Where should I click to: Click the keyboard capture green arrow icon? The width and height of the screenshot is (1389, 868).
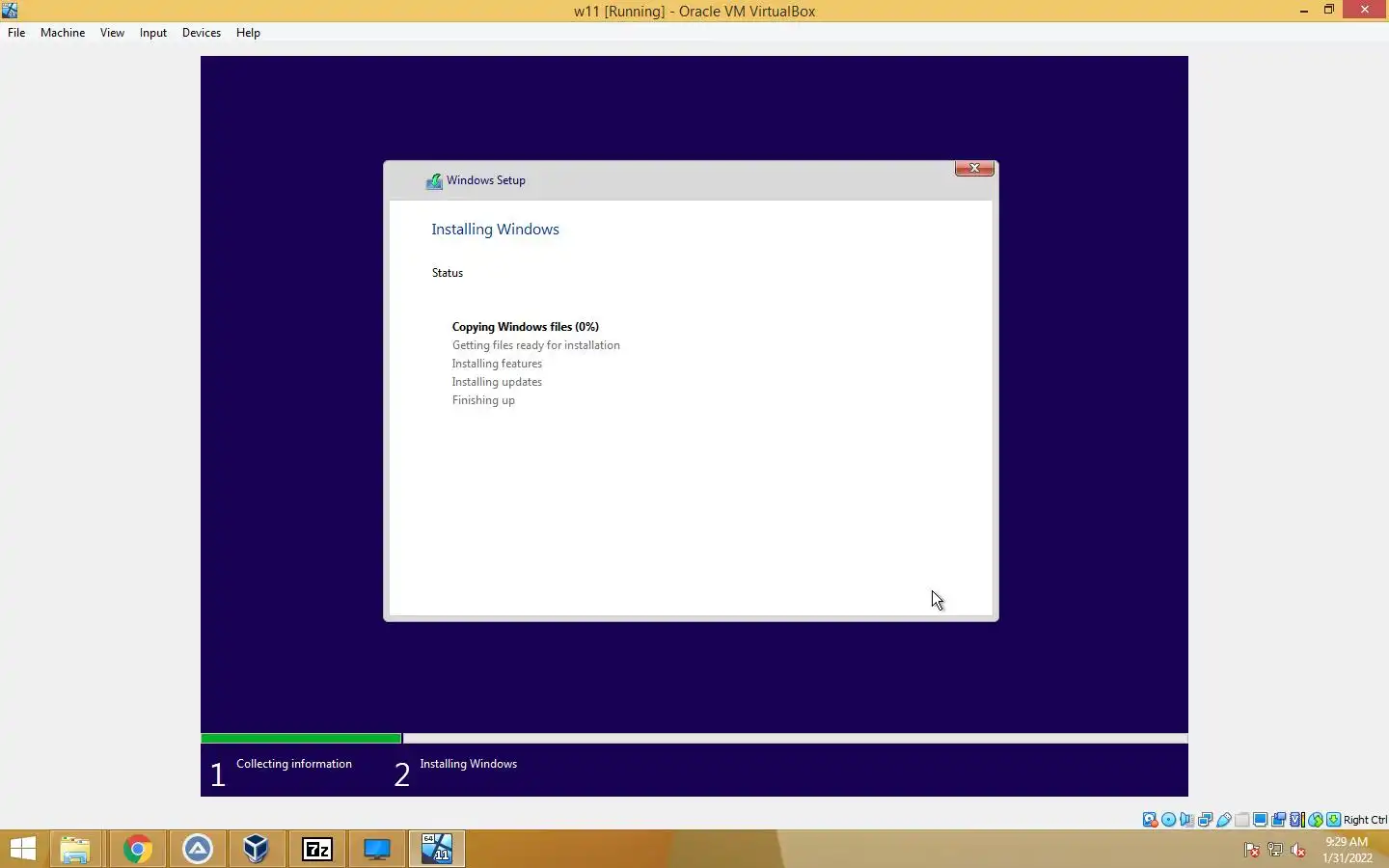pyautogui.click(x=1333, y=820)
